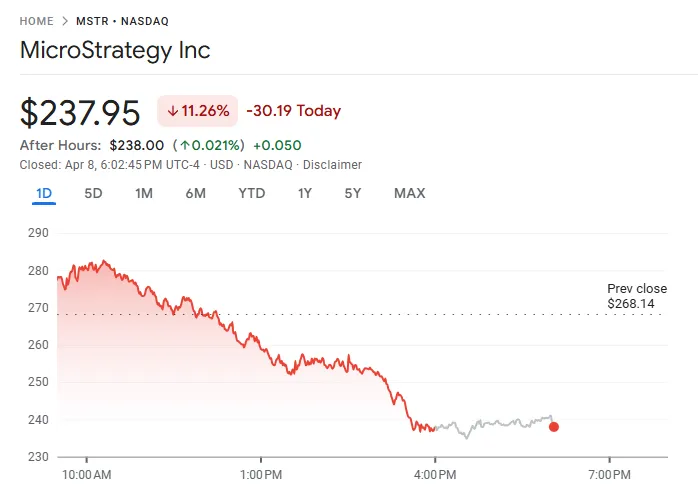Click the green after-hours up arrow
The width and height of the screenshot is (698, 497).
185,145
